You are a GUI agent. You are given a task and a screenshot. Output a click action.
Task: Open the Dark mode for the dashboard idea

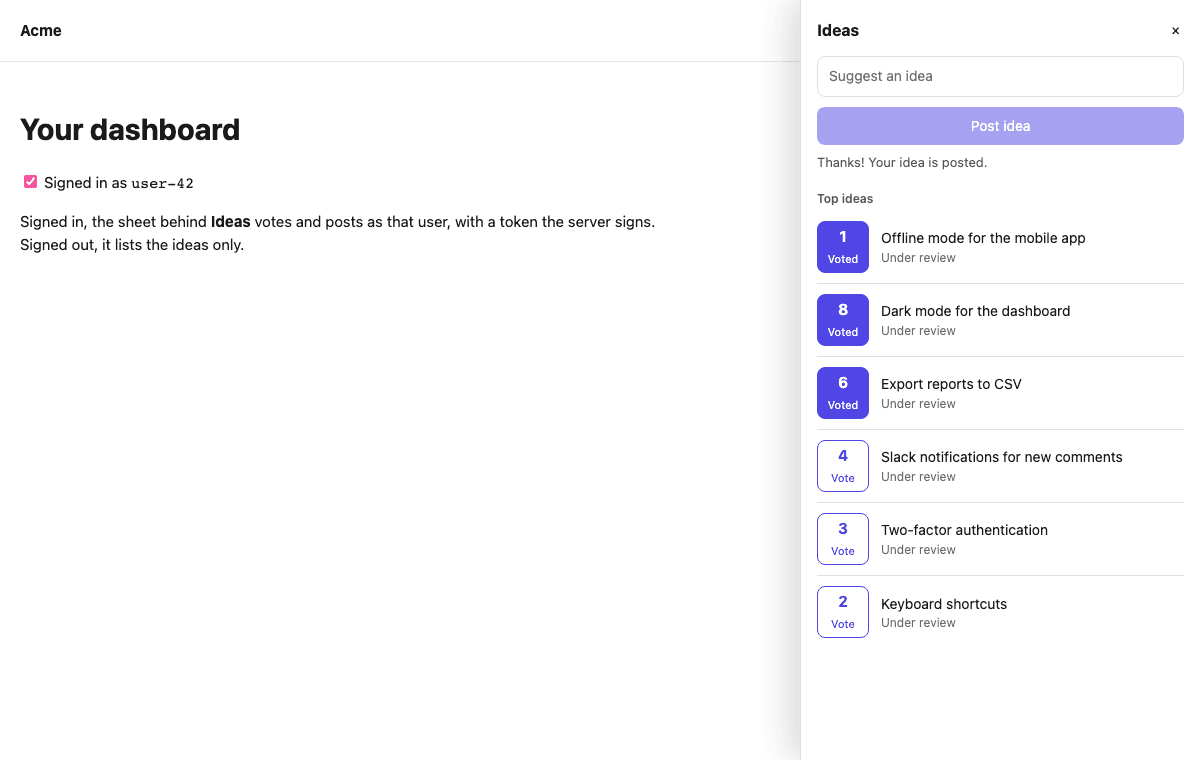pos(975,311)
